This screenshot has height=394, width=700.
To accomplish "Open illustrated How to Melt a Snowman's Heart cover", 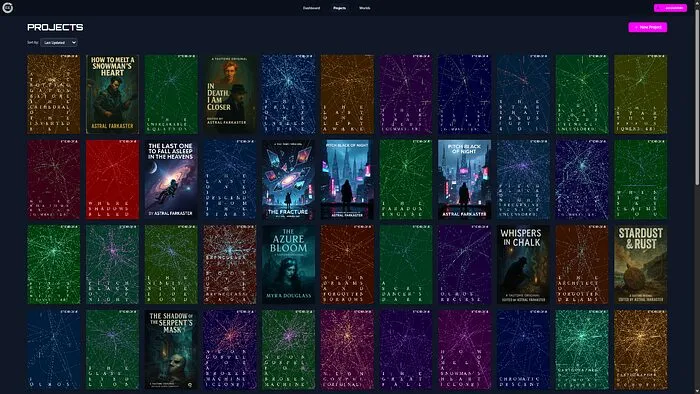I will 112,94.
